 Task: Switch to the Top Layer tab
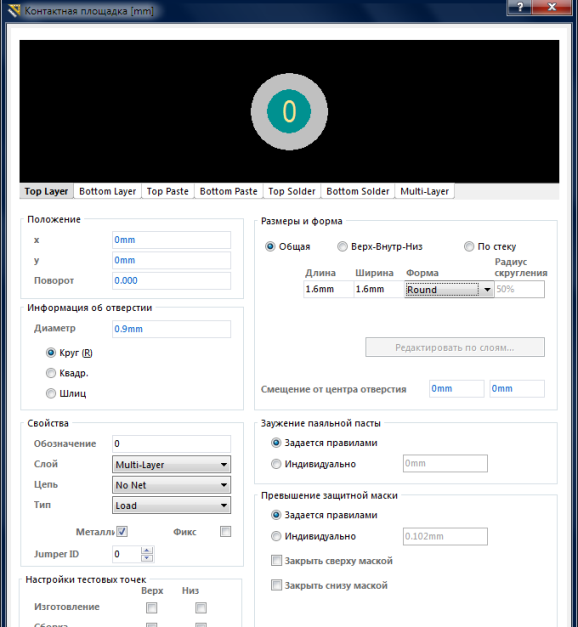pos(46,191)
